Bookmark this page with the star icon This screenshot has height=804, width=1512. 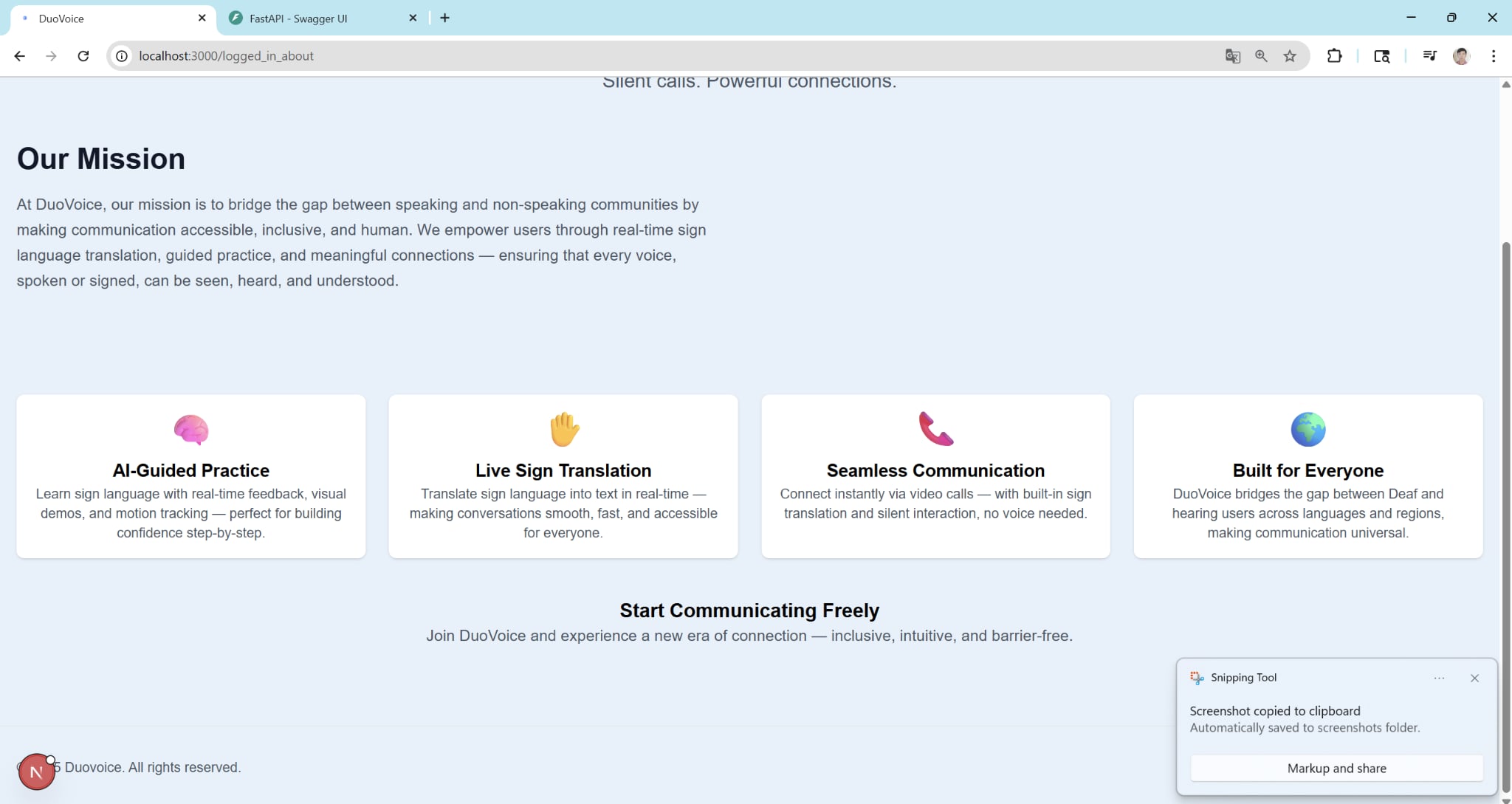pyautogui.click(x=1290, y=56)
